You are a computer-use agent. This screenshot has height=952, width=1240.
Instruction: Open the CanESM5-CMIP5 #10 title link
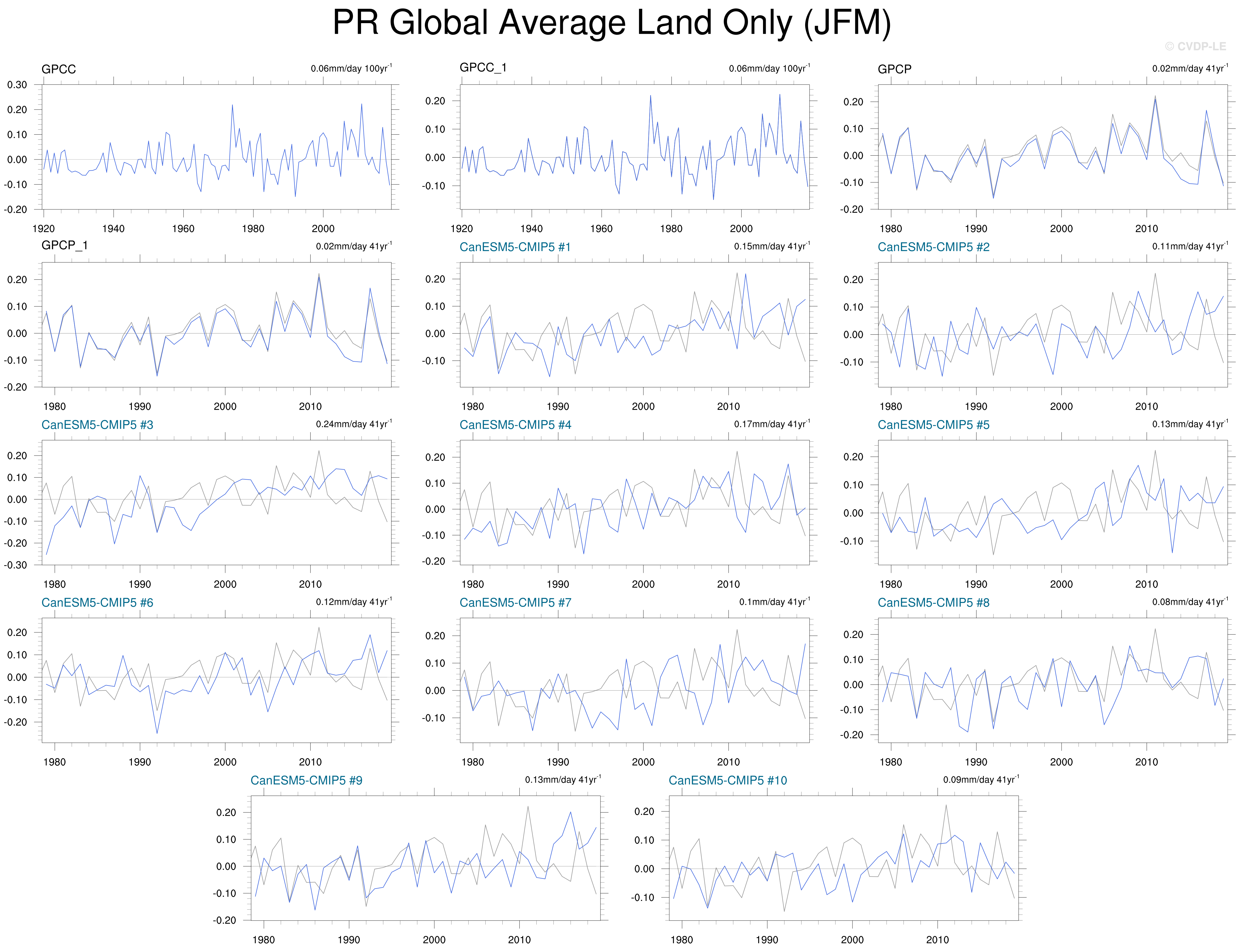[727, 780]
